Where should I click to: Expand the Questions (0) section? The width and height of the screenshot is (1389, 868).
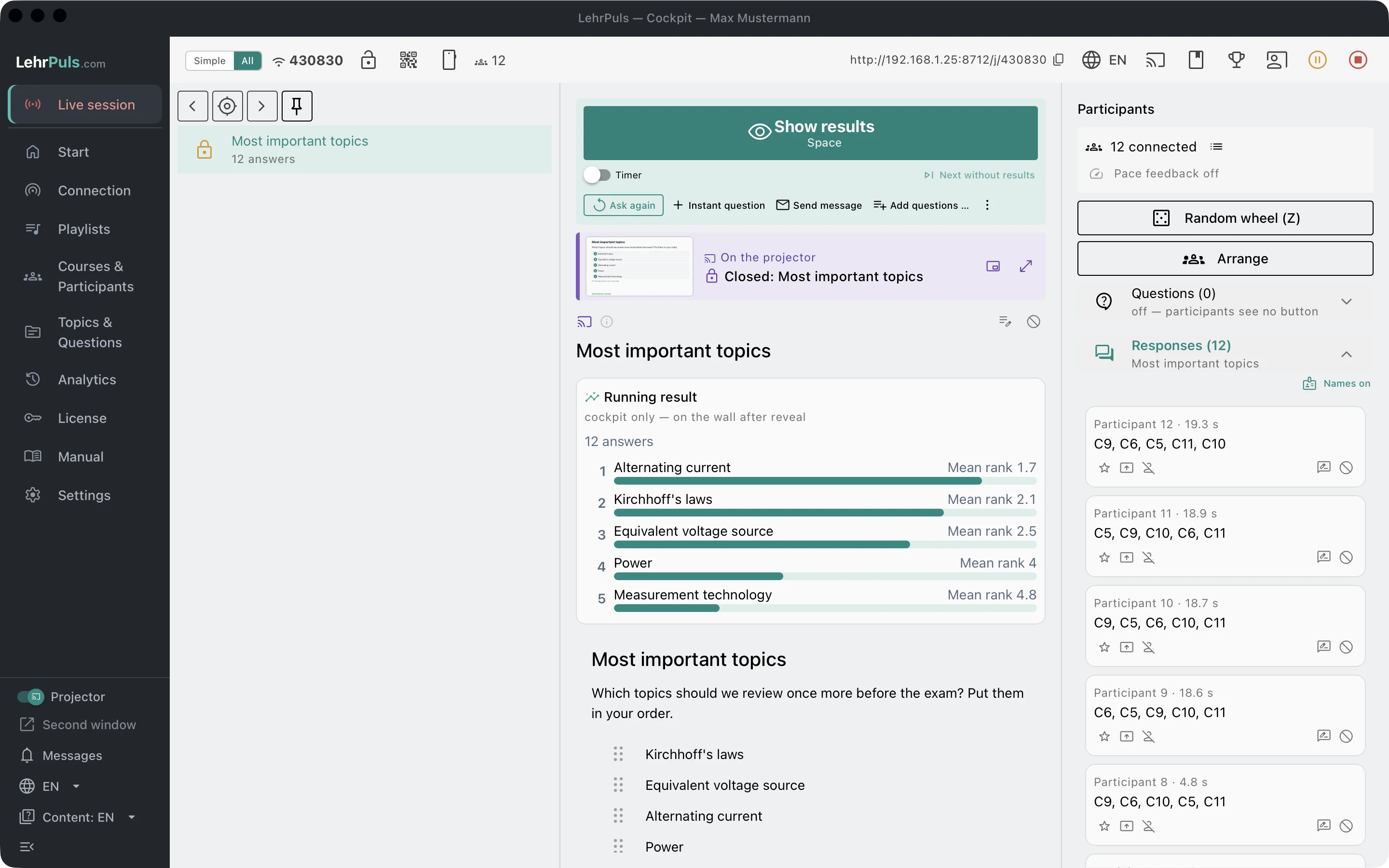(x=1346, y=302)
